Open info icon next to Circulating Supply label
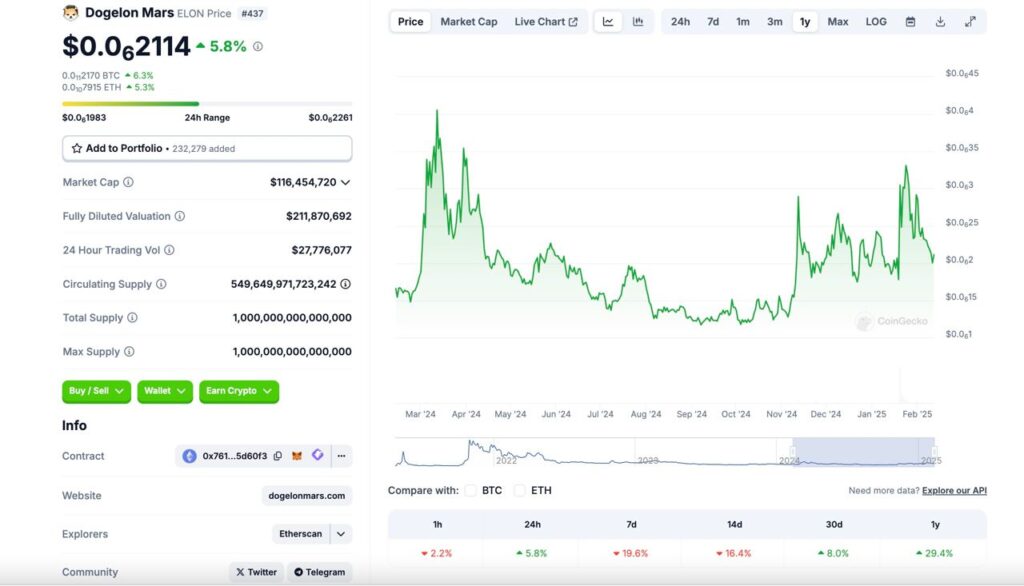This screenshot has height=586, width=1024. pyautogui.click(x=161, y=284)
